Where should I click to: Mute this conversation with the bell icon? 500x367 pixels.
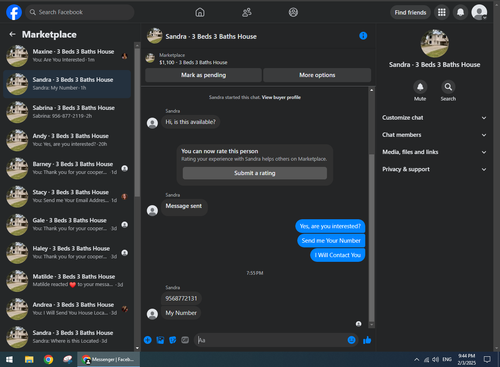coord(420,87)
